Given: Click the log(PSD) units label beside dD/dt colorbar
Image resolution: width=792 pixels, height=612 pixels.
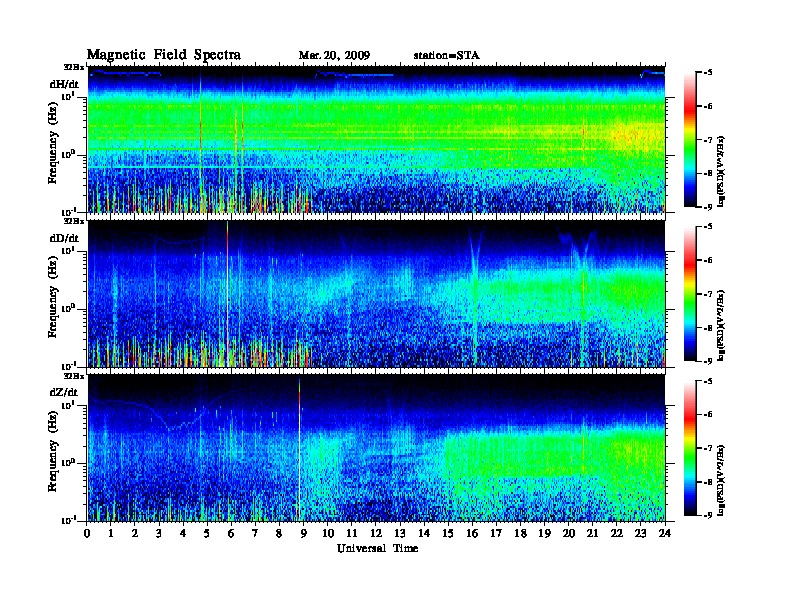Looking at the screenshot, I should point(722,324).
